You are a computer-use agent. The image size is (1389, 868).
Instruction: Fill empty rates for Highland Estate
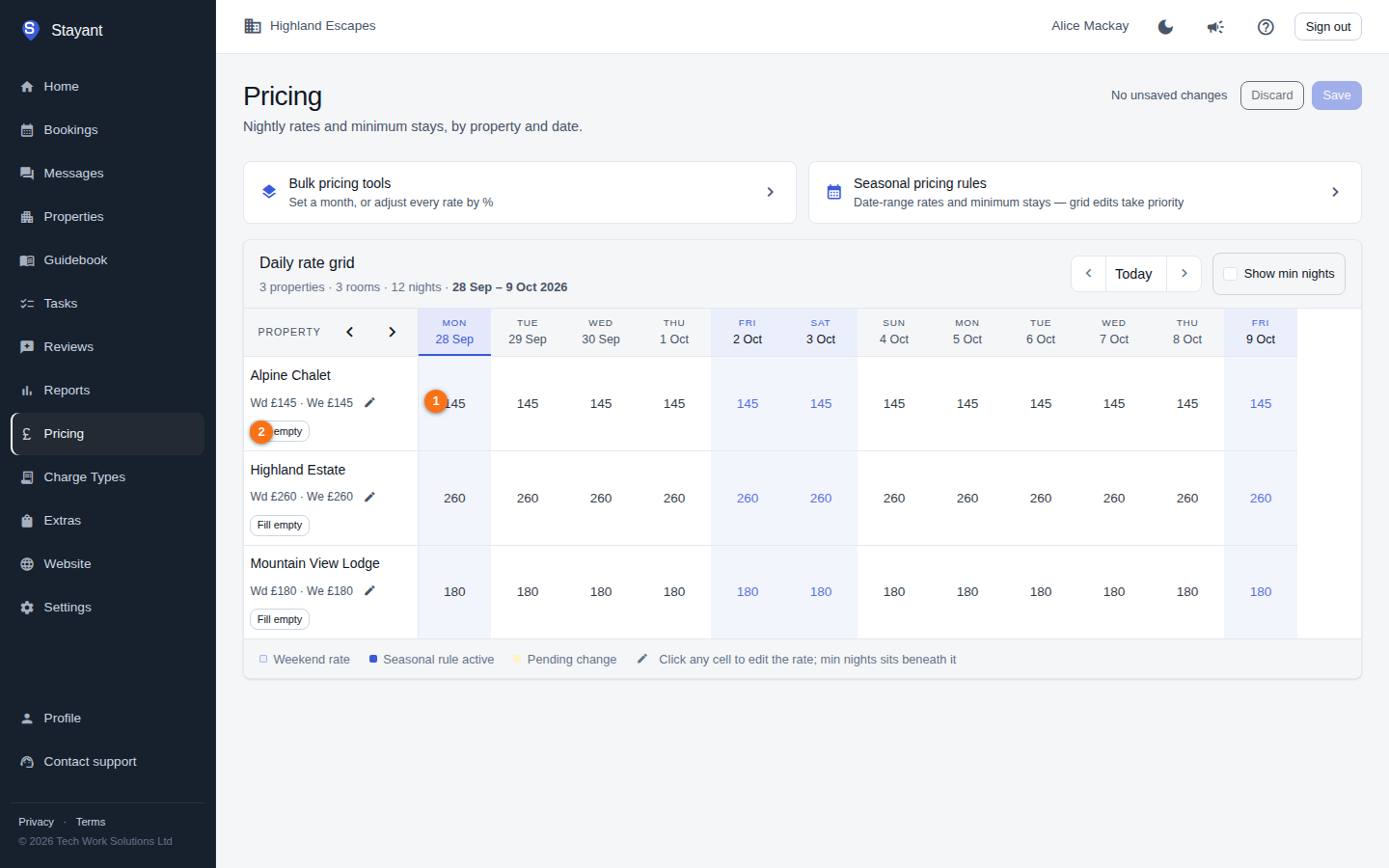[x=280, y=526]
